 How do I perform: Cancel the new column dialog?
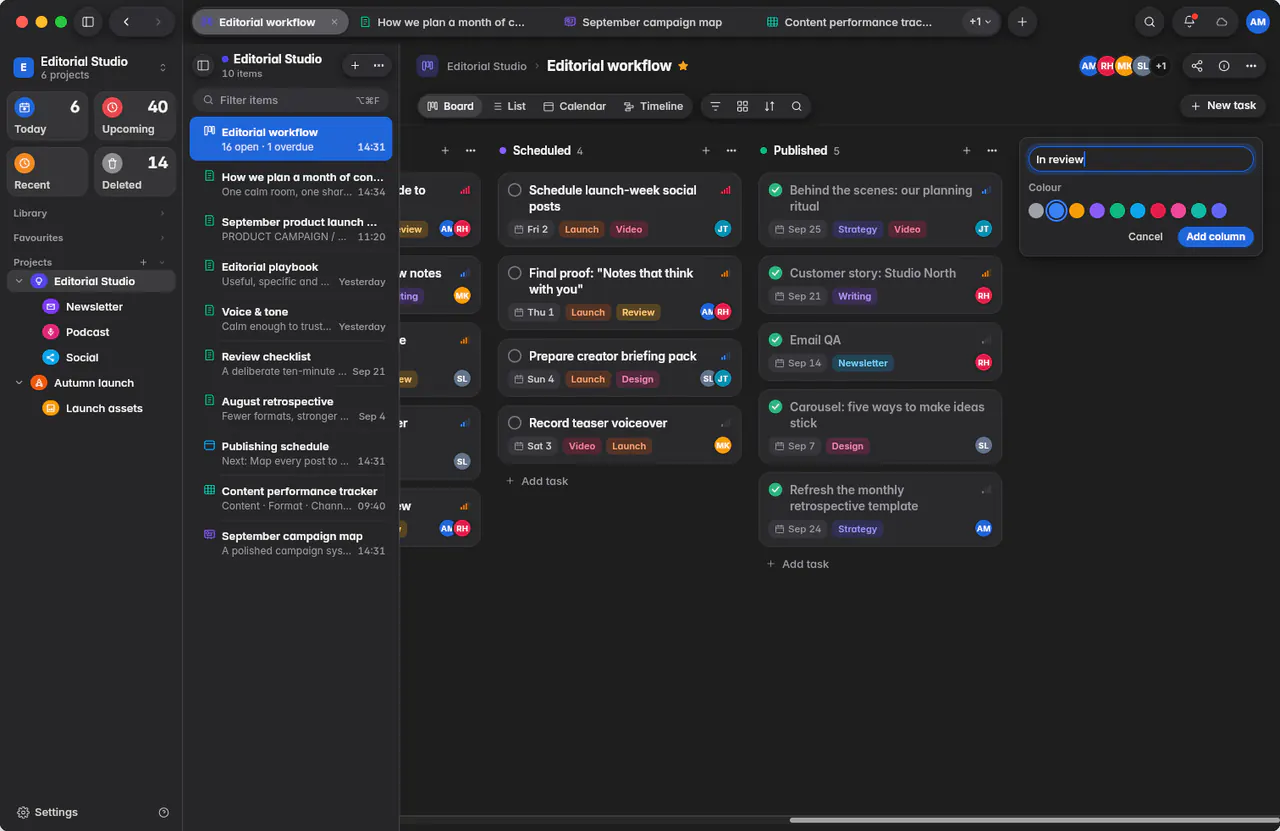point(1145,237)
